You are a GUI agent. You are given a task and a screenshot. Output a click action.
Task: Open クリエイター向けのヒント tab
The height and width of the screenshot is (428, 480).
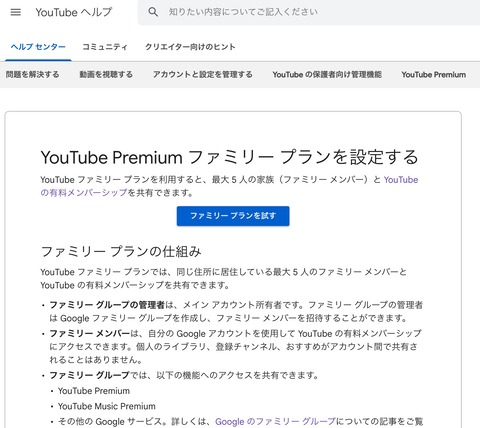(190, 47)
